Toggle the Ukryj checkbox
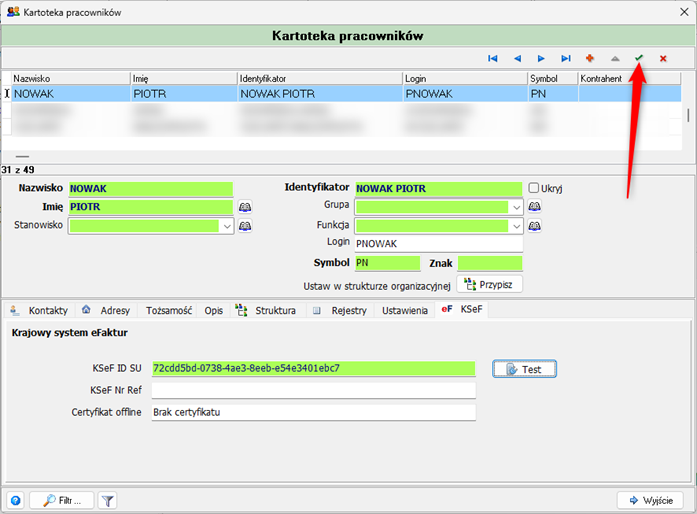The height and width of the screenshot is (514, 697). [534, 188]
